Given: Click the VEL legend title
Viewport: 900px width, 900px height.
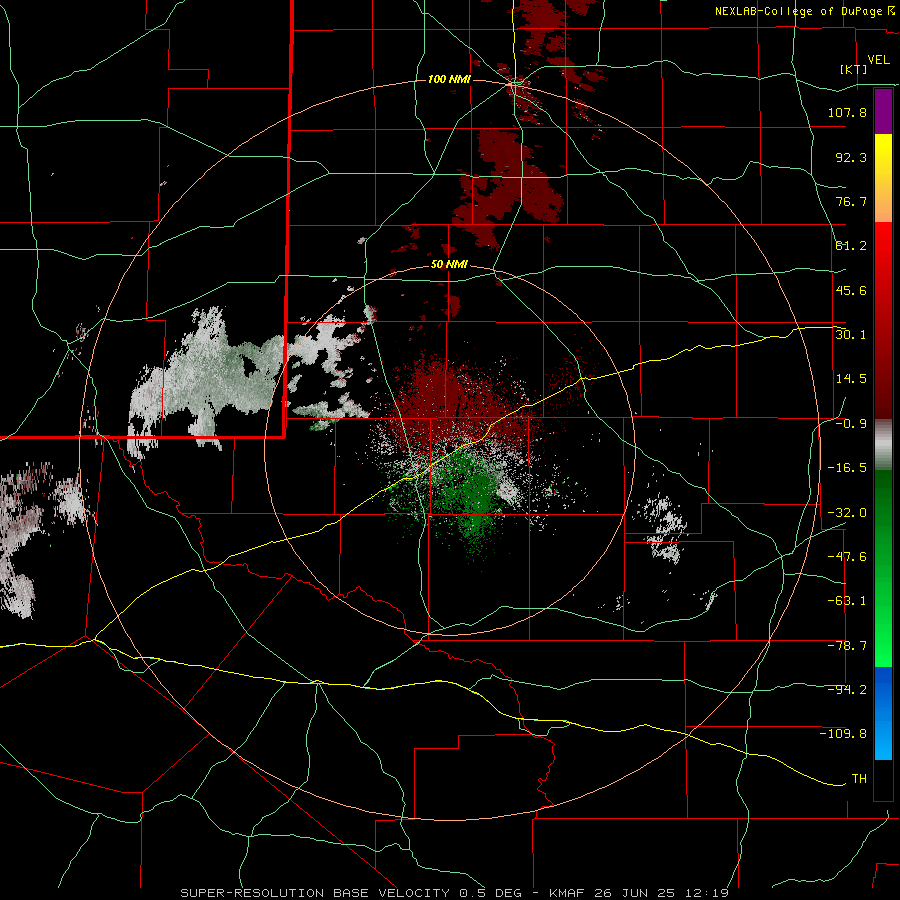Looking at the screenshot, I should pyautogui.click(x=878, y=60).
